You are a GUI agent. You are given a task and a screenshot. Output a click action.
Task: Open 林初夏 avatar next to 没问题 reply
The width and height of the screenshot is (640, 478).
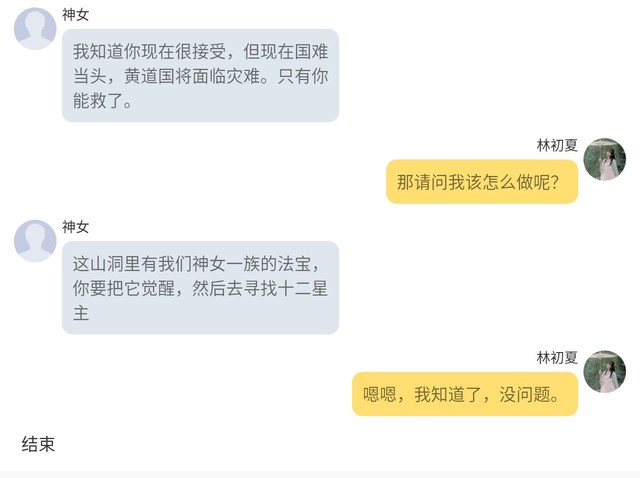pyautogui.click(x=604, y=371)
